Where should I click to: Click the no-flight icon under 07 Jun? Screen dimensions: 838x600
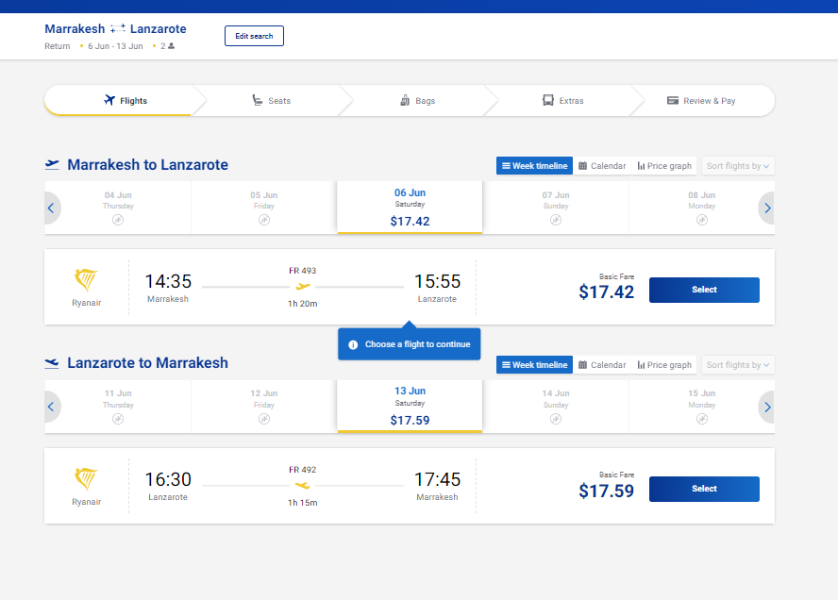coord(556,220)
